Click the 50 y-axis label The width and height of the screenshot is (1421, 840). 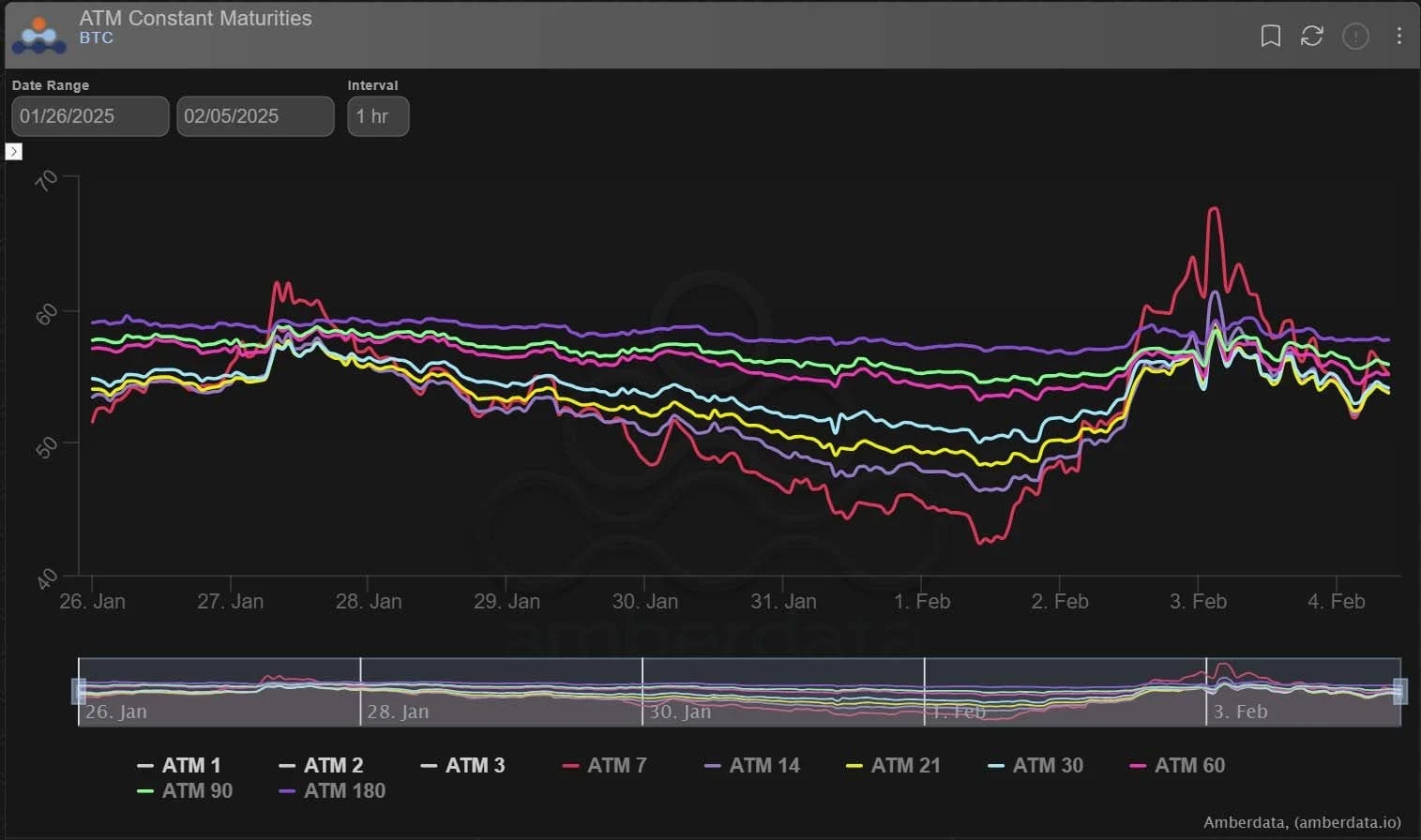click(46, 447)
